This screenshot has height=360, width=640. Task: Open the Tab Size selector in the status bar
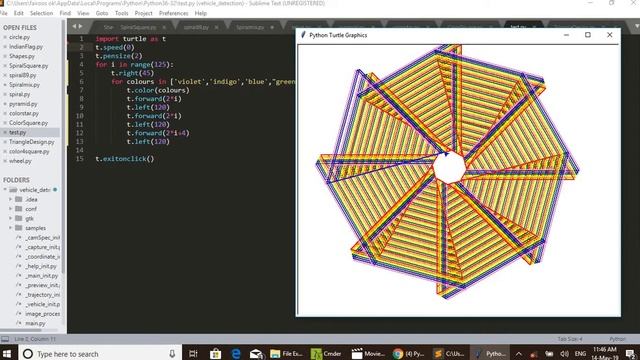[570, 339]
